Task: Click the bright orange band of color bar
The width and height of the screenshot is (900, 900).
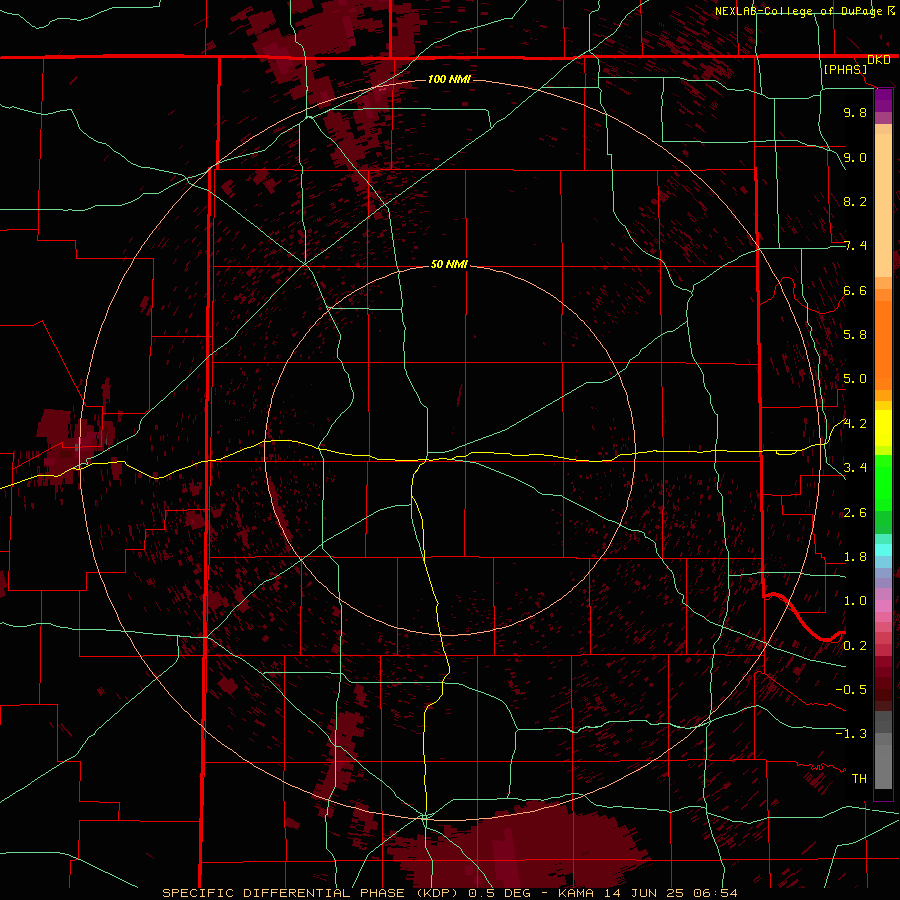Action: click(883, 344)
